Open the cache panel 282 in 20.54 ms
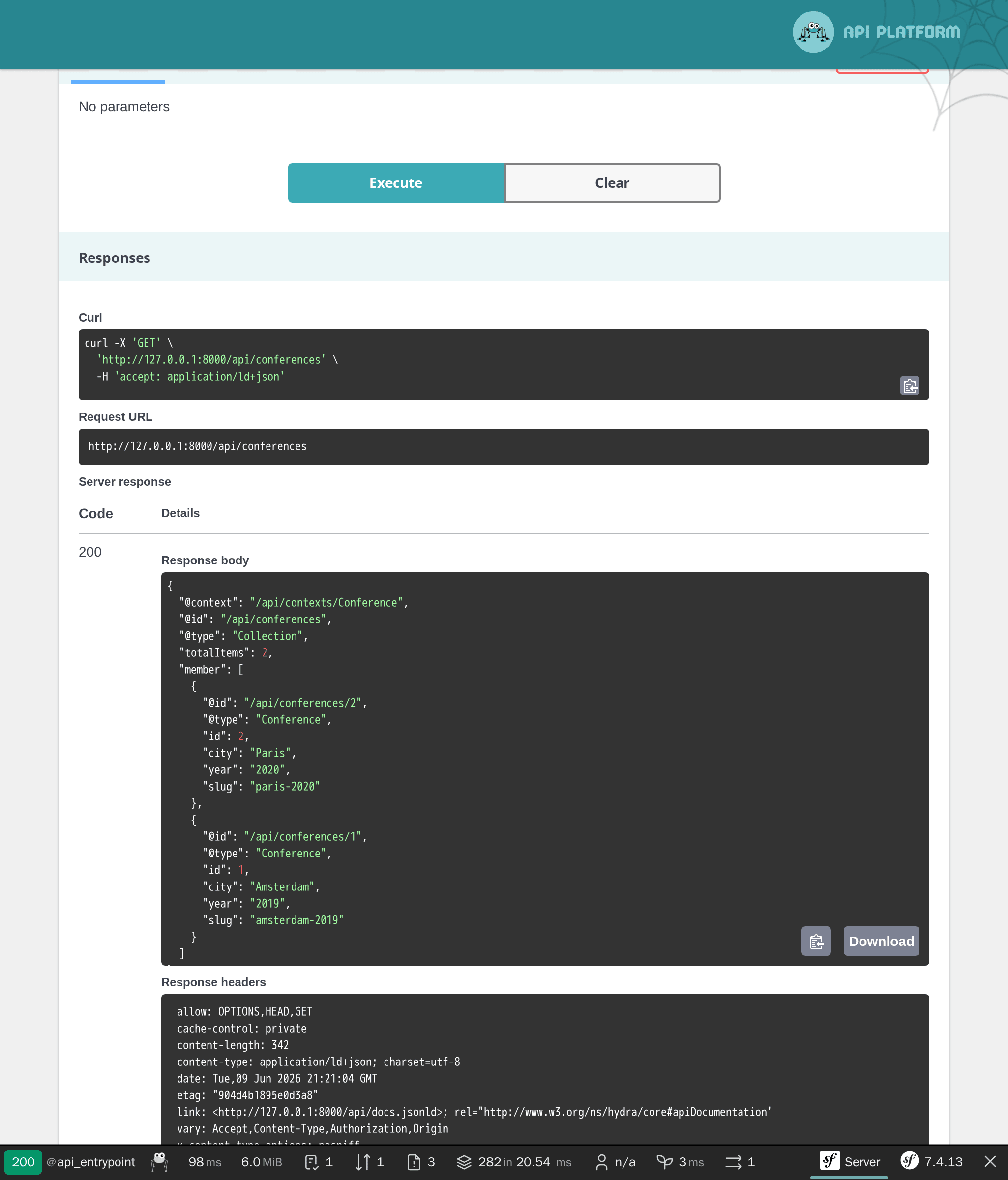The height and width of the screenshot is (1180, 1008). point(514,1162)
